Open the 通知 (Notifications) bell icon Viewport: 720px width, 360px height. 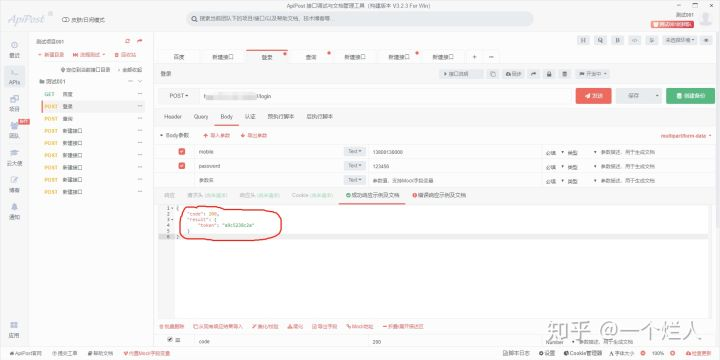(15, 211)
